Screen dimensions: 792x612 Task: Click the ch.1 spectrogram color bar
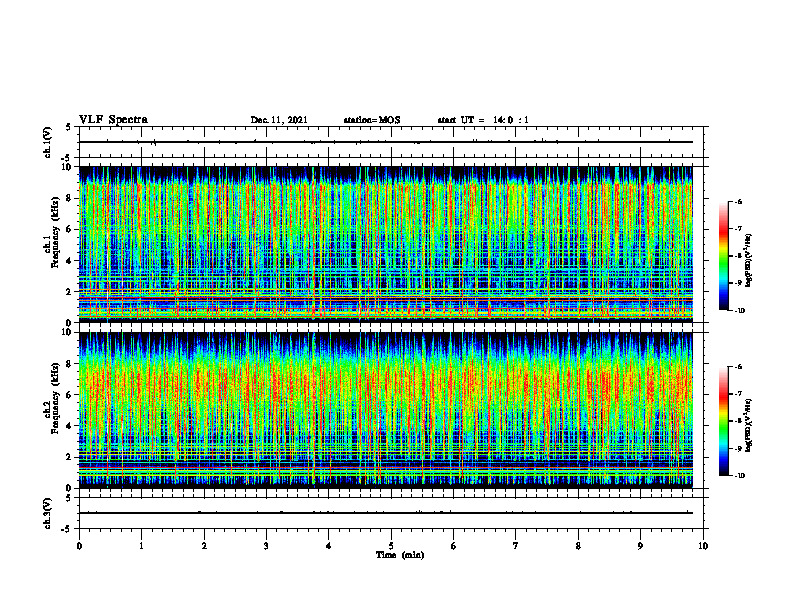pyautogui.click(x=724, y=256)
